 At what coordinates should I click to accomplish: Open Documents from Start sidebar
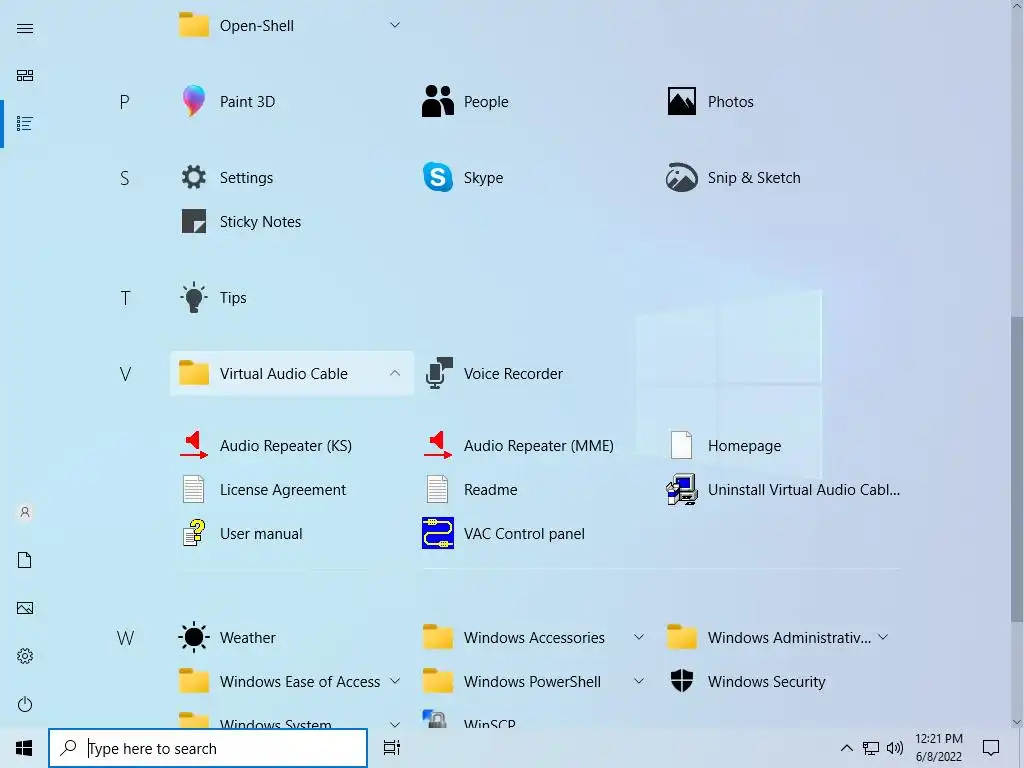[25, 560]
